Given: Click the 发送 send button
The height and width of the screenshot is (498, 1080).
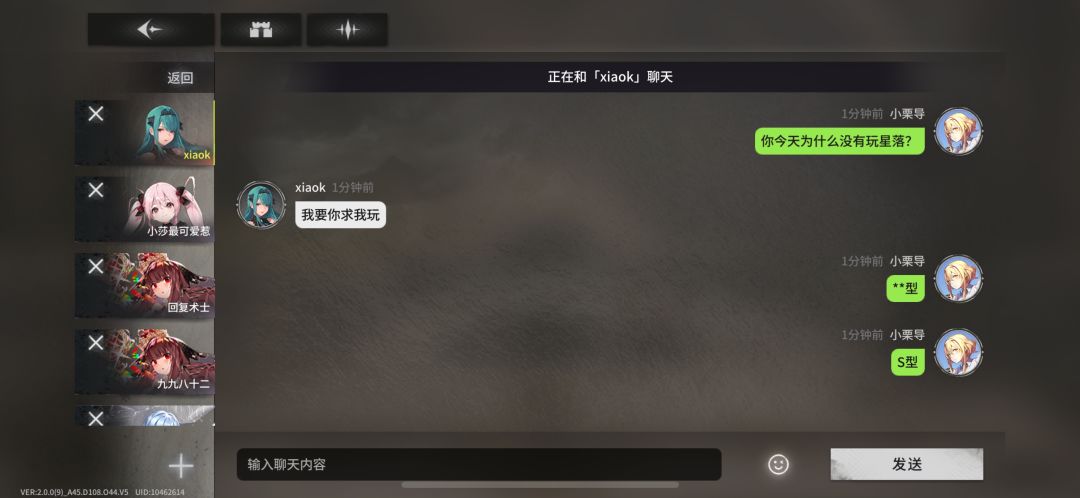Looking at the screenshot, I should pyautogui.click(x=906, y=464).
